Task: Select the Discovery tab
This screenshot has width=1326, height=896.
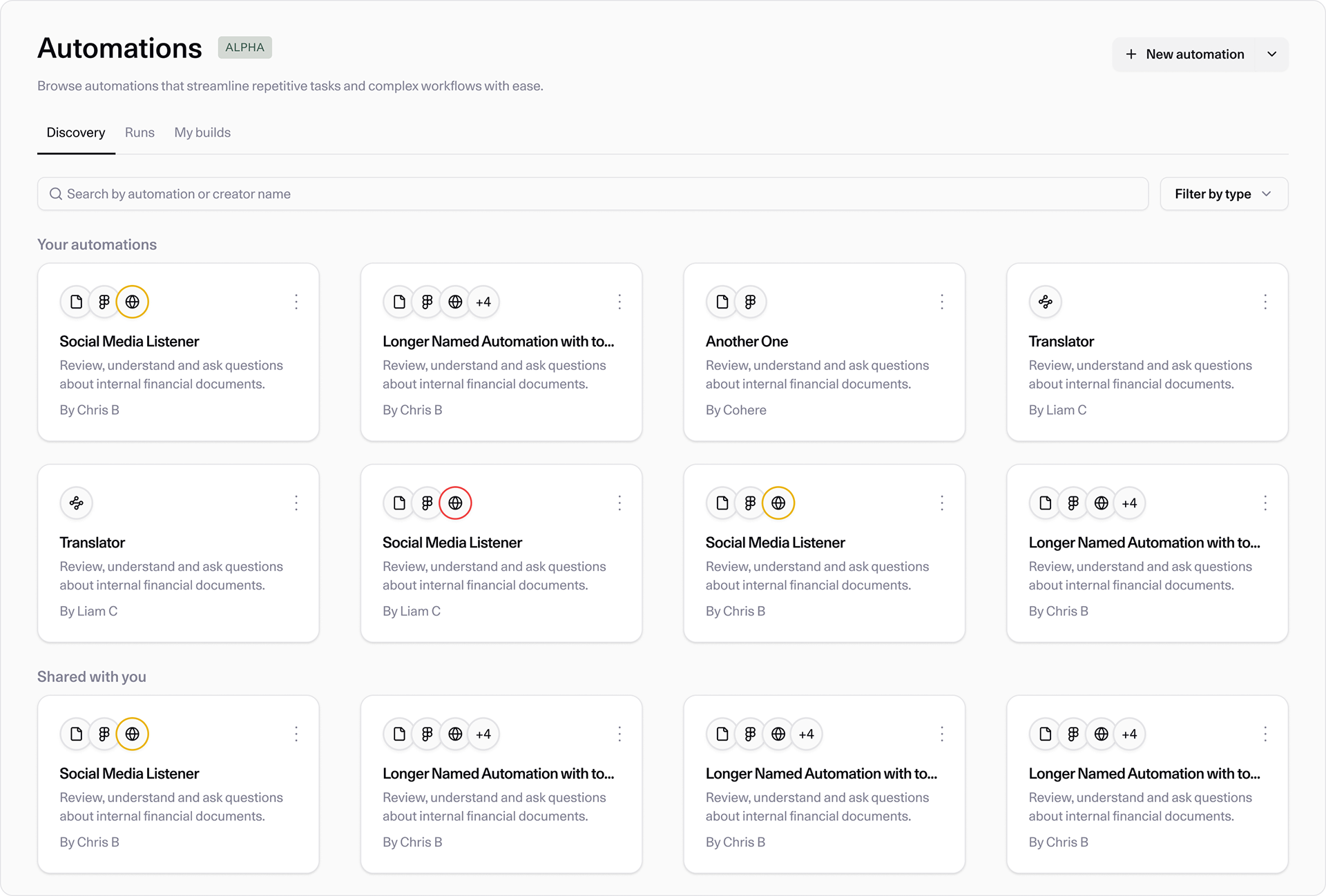Action: (x=76, y=133)
